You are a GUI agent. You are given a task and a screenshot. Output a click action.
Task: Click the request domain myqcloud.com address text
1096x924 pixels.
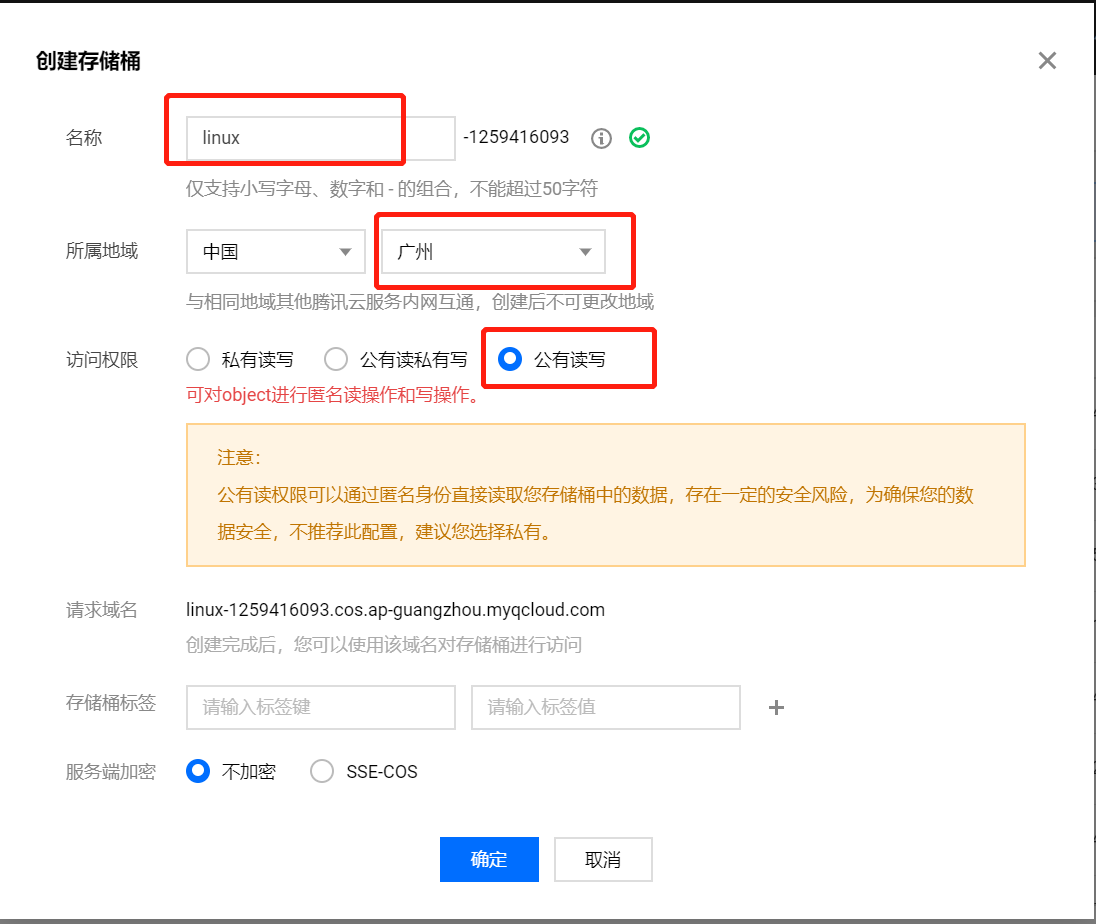coord(395,610)
